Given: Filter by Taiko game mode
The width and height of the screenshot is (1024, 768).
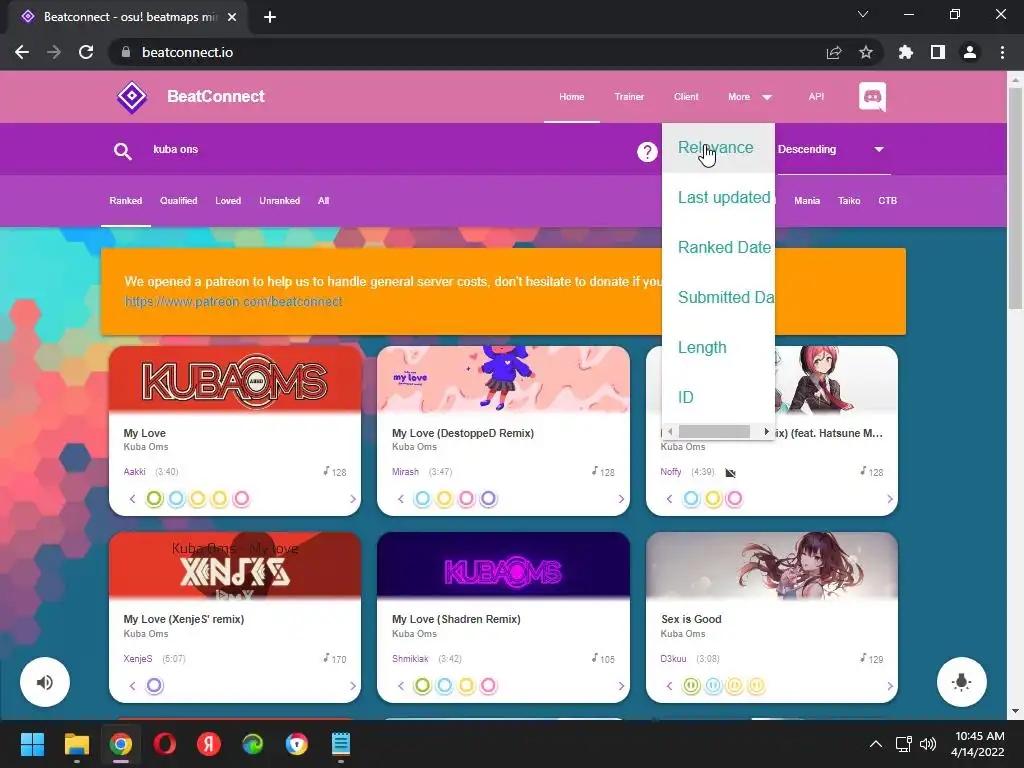Looking at the screenshot, I should 849,201.
